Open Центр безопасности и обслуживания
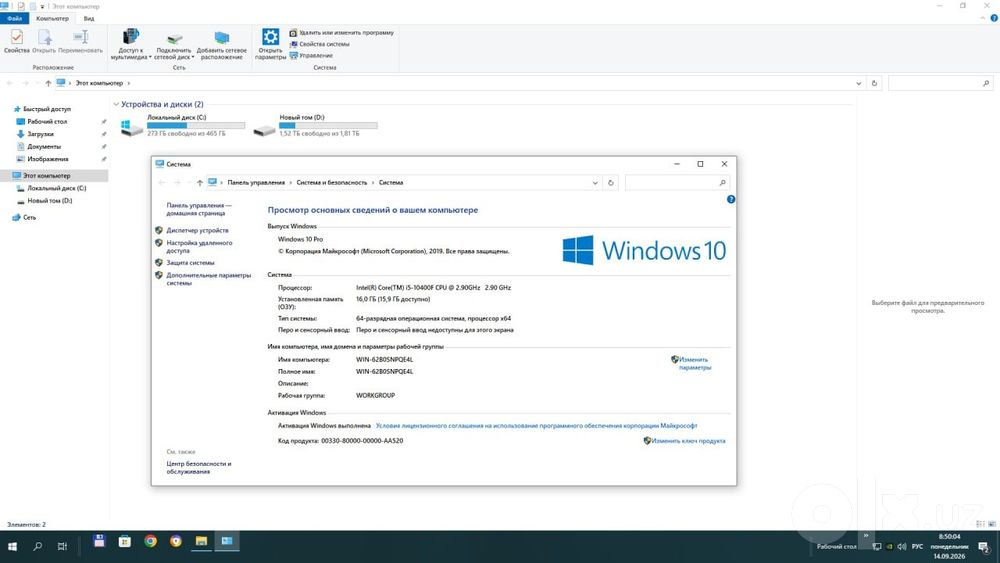The height and width of the screenshot is (563, 1000). click(198, 468)
